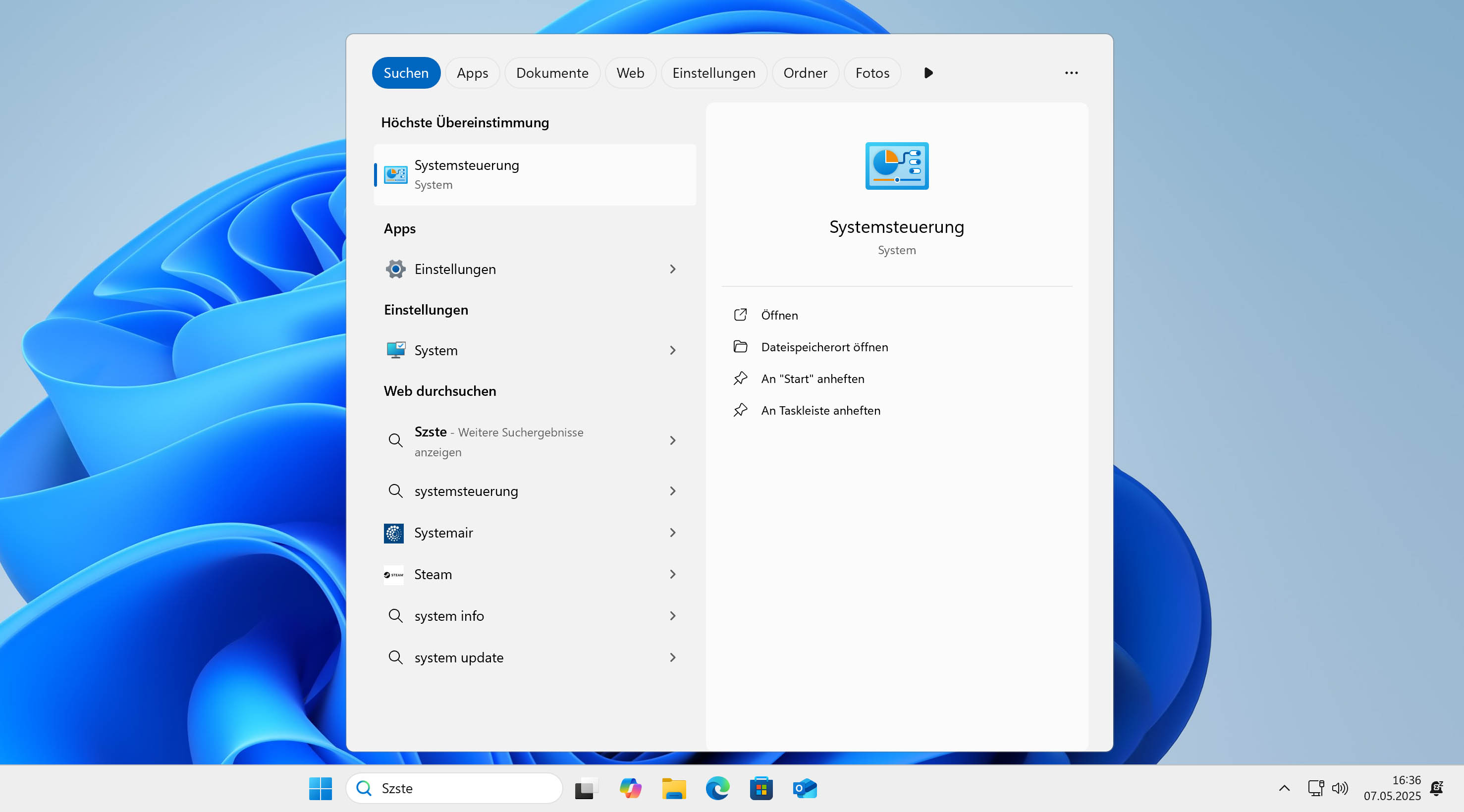The height and width of the screenshot is (812, 1464).
Task: Select the Suchen filter tab
Action: [406, 73]
